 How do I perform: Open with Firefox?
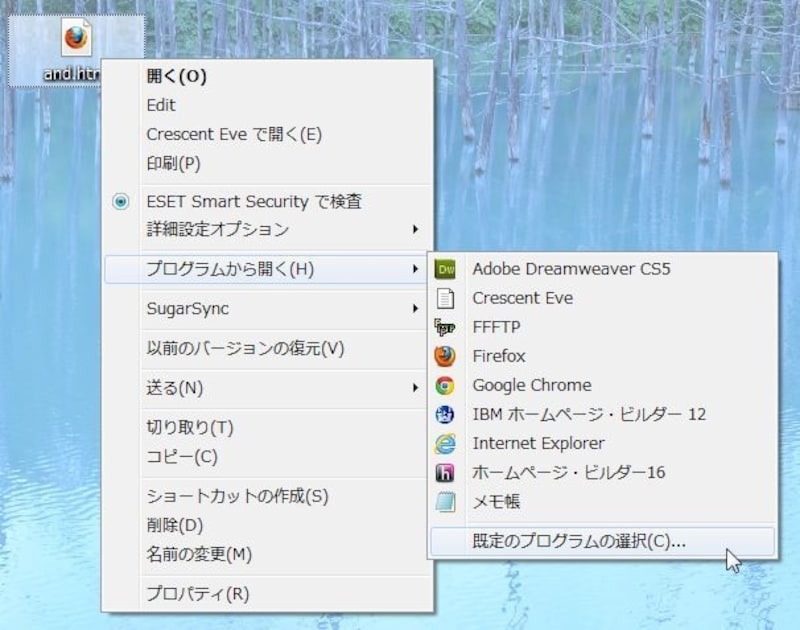click(603, 357)
